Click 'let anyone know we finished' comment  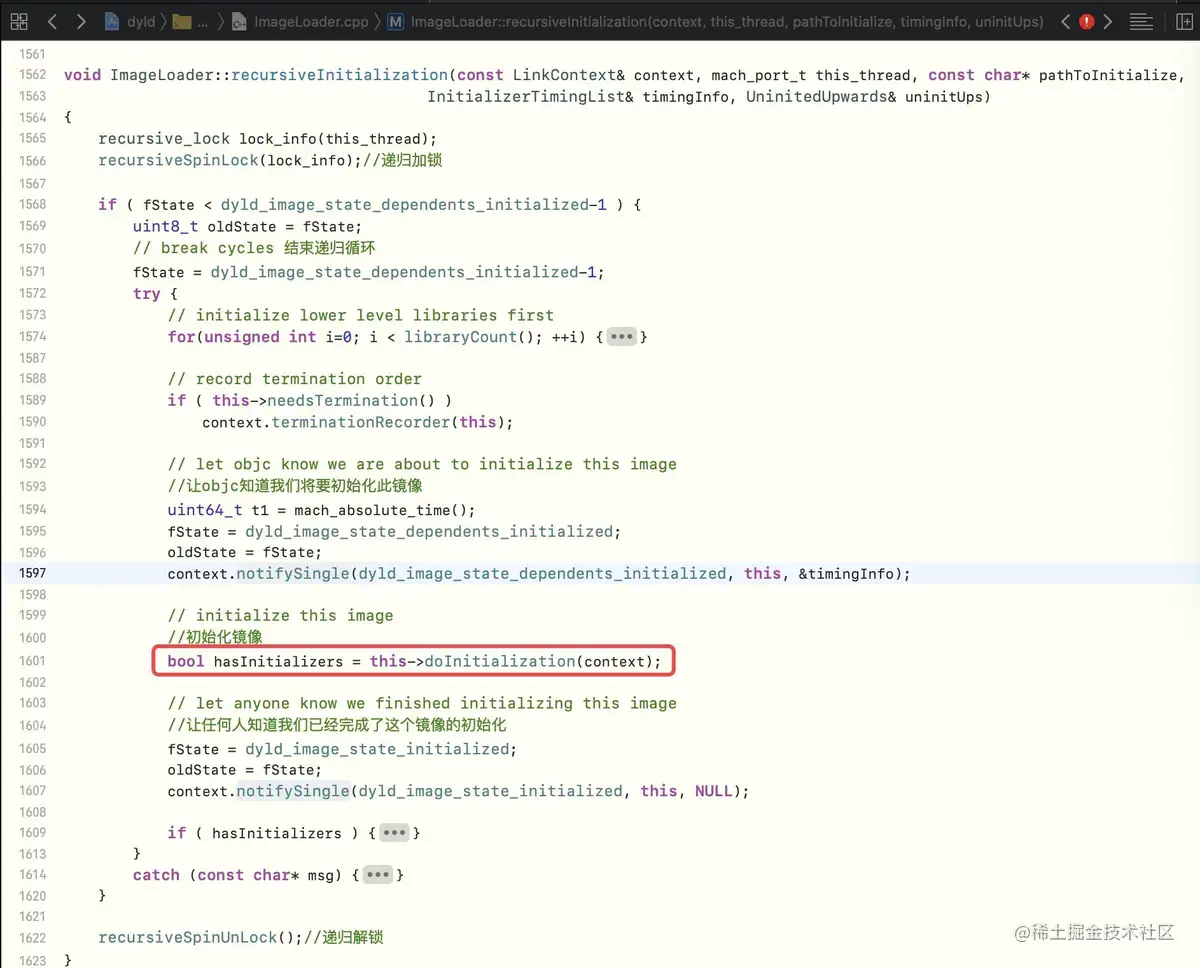tap(422, 704)
